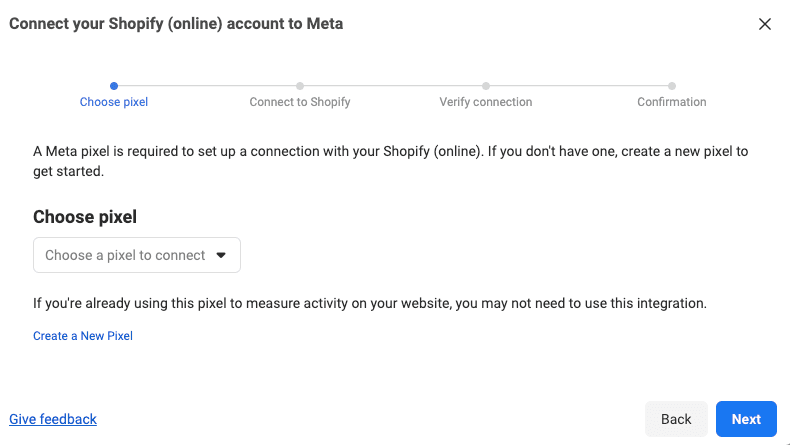Click the Verify connection step dot

click(486, 86)
